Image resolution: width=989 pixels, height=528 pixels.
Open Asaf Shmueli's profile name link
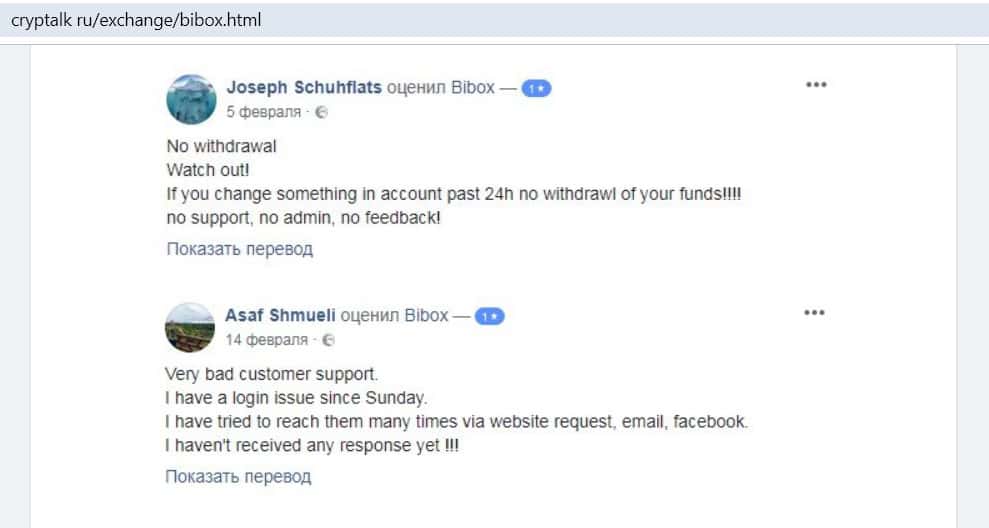pos(281,315)
